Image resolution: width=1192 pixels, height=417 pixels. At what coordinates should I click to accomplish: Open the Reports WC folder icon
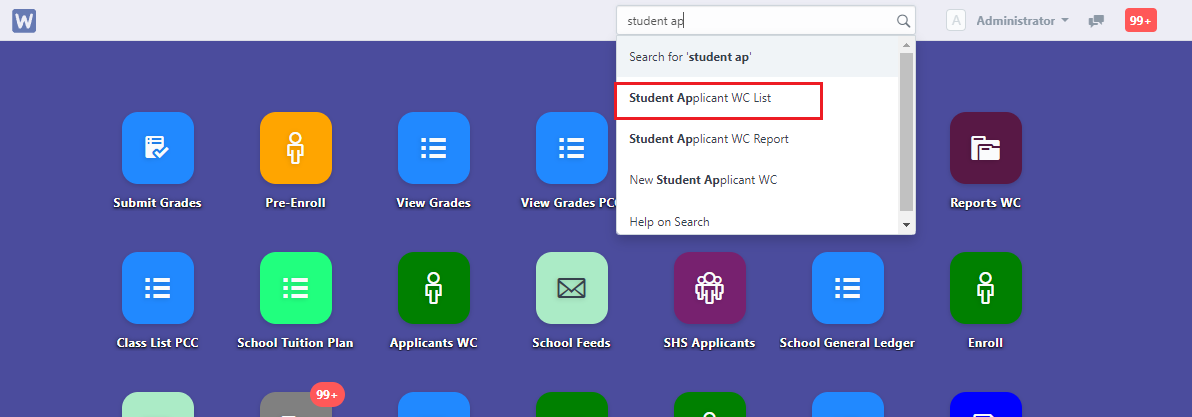[985, 148]
